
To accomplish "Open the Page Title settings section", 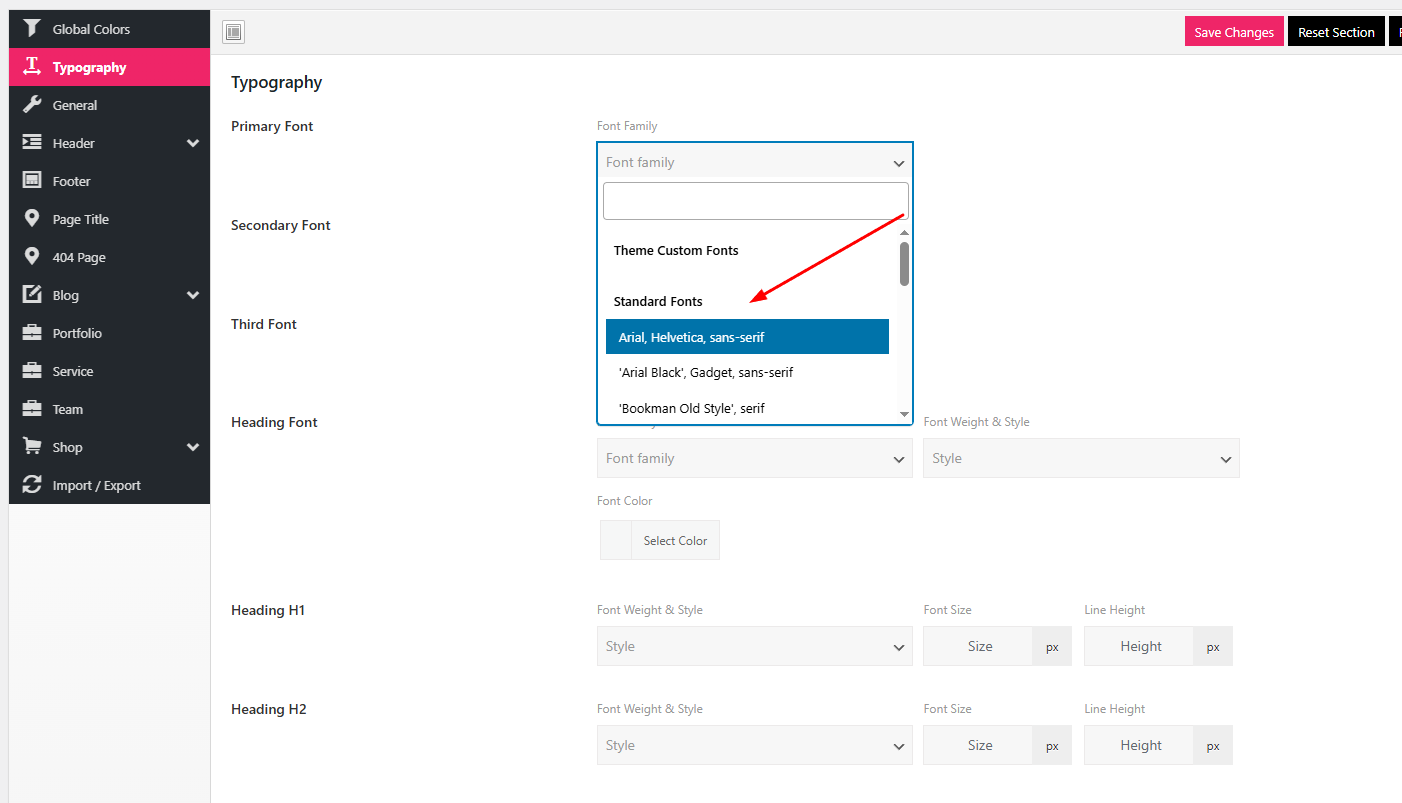I will coord(109,219).
